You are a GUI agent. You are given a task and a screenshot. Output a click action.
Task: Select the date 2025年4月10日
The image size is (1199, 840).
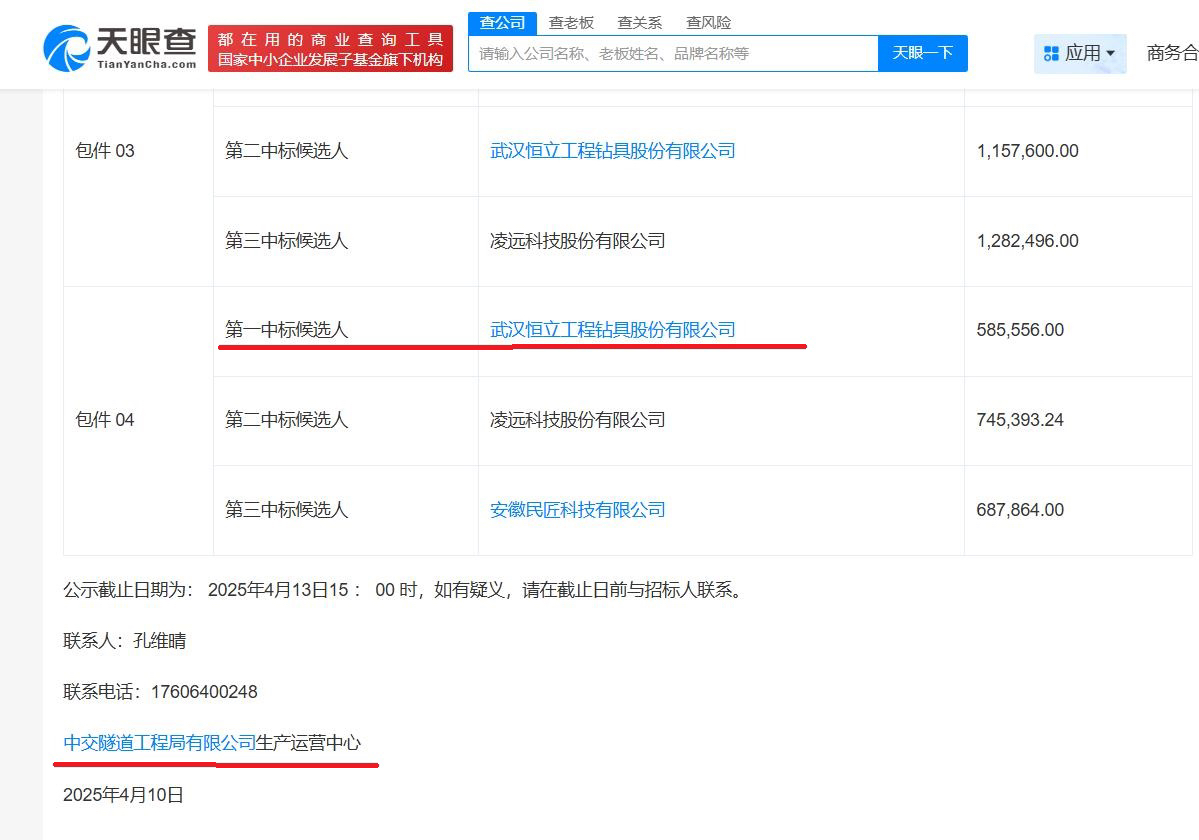point(123,795)
